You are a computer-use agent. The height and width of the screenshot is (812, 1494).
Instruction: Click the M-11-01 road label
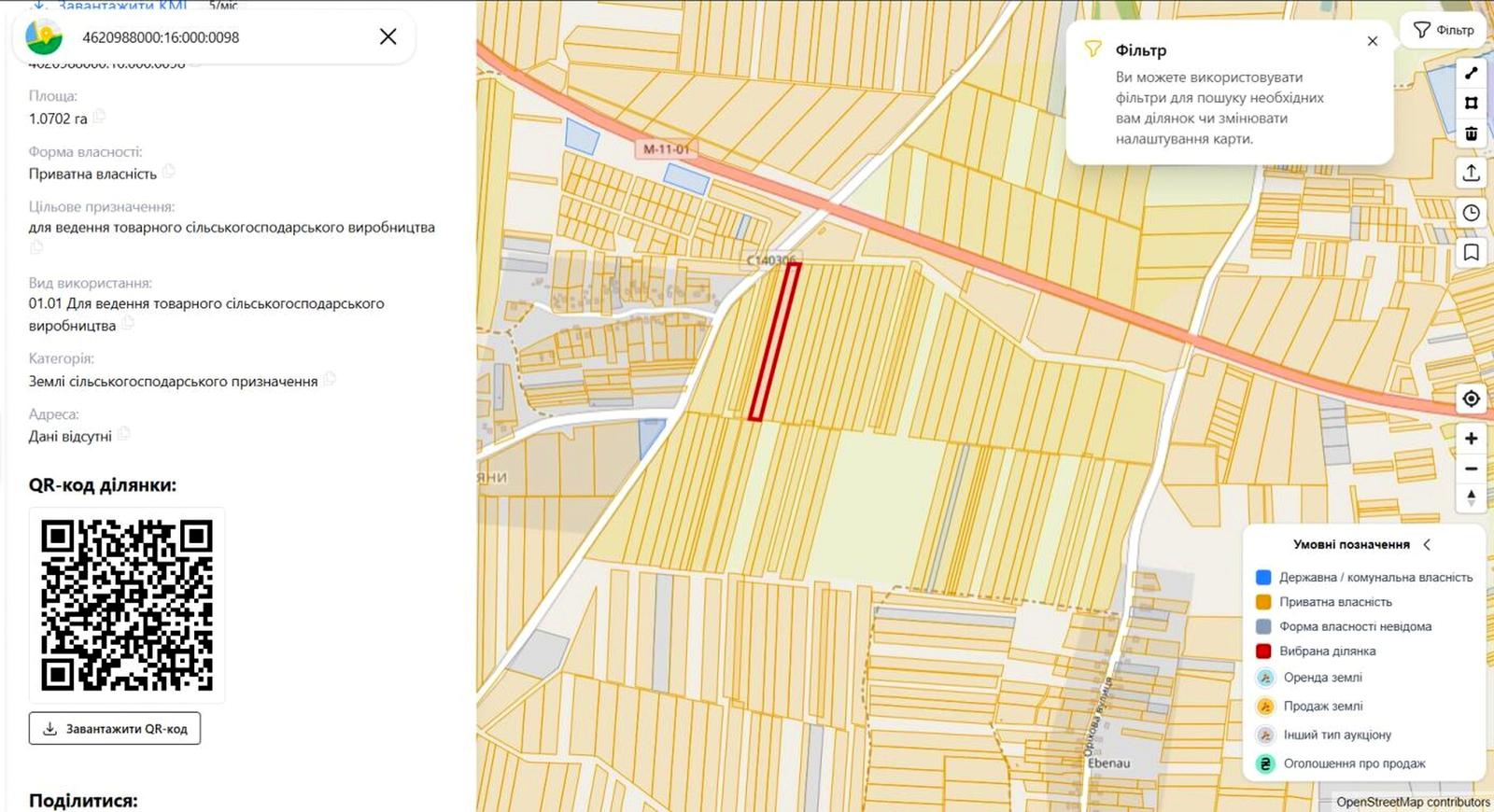pyautogui.click(x=667, y=149)
